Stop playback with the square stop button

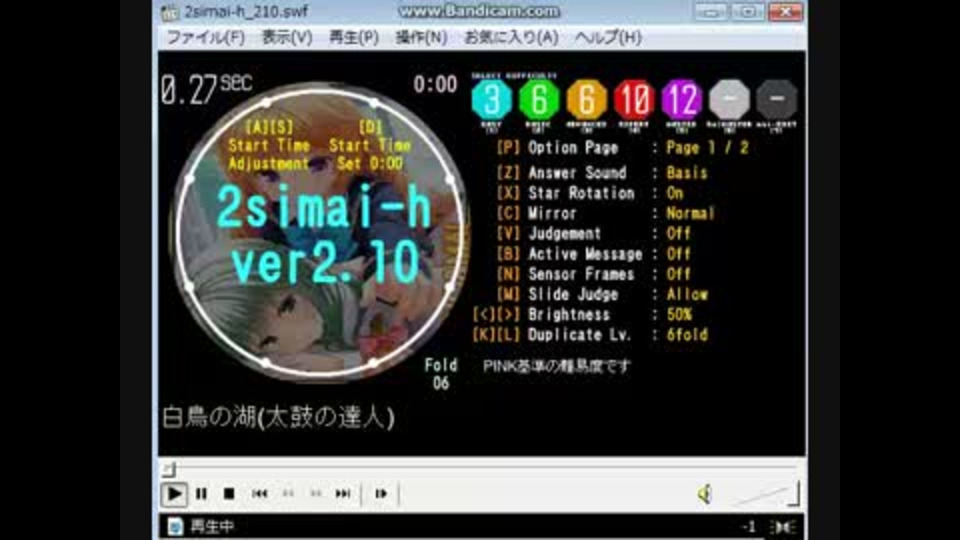(x=229, y=493)
